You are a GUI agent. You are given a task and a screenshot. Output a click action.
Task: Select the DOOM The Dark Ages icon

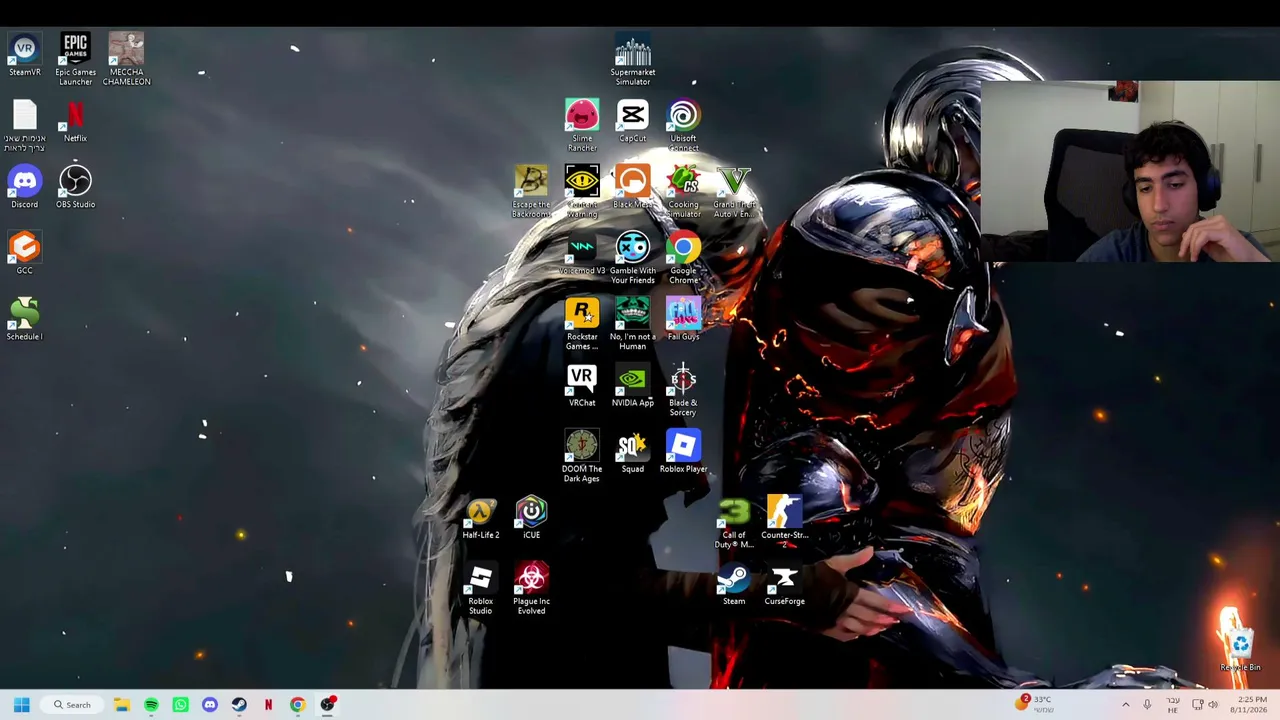(x=582, y=456)
